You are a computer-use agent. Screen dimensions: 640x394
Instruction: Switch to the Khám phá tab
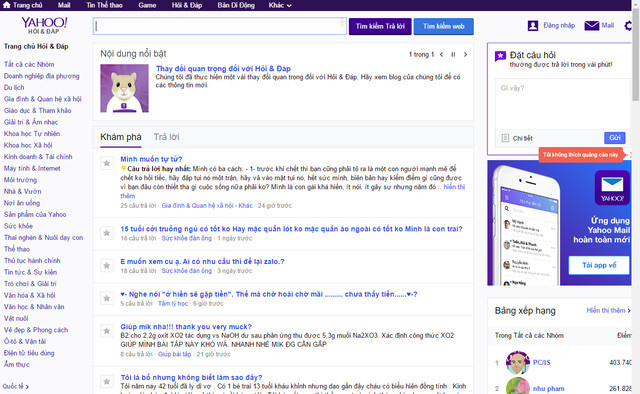121,137
